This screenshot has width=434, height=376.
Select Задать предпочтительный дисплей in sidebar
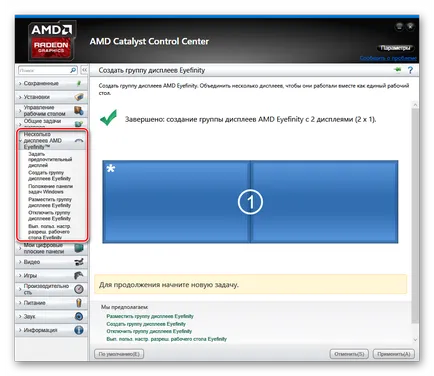50,159
